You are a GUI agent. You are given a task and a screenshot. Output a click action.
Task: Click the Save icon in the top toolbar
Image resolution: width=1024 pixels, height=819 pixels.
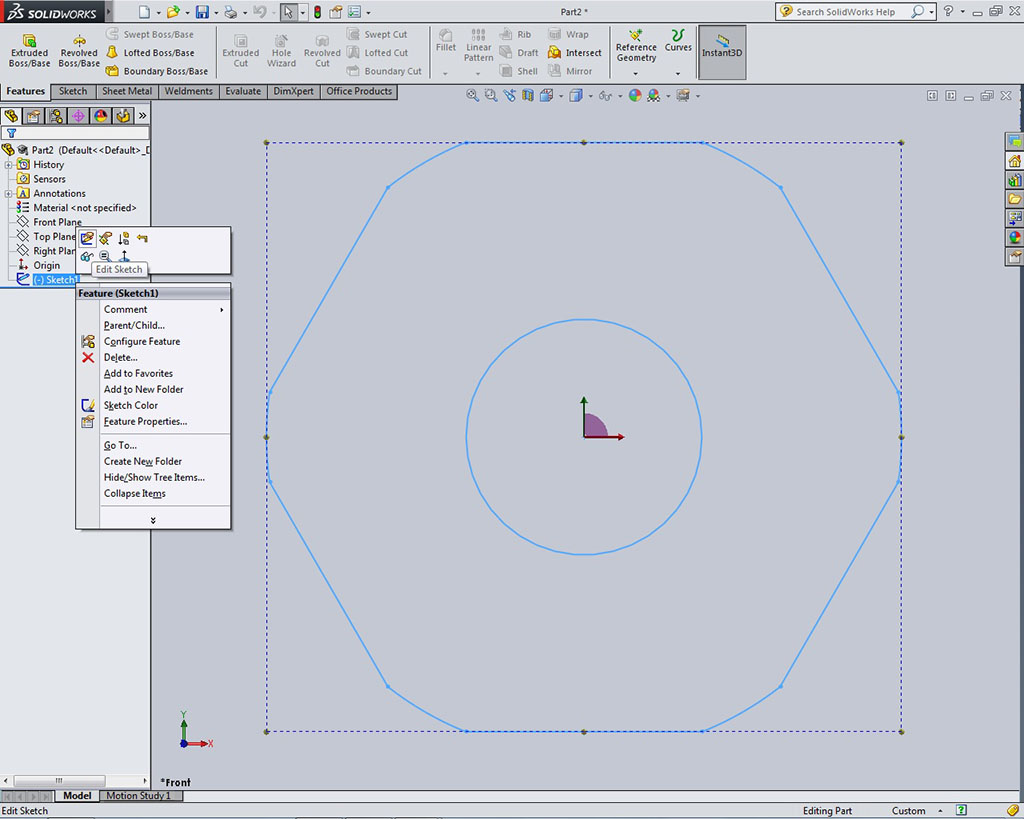click(x=202, y=12)
